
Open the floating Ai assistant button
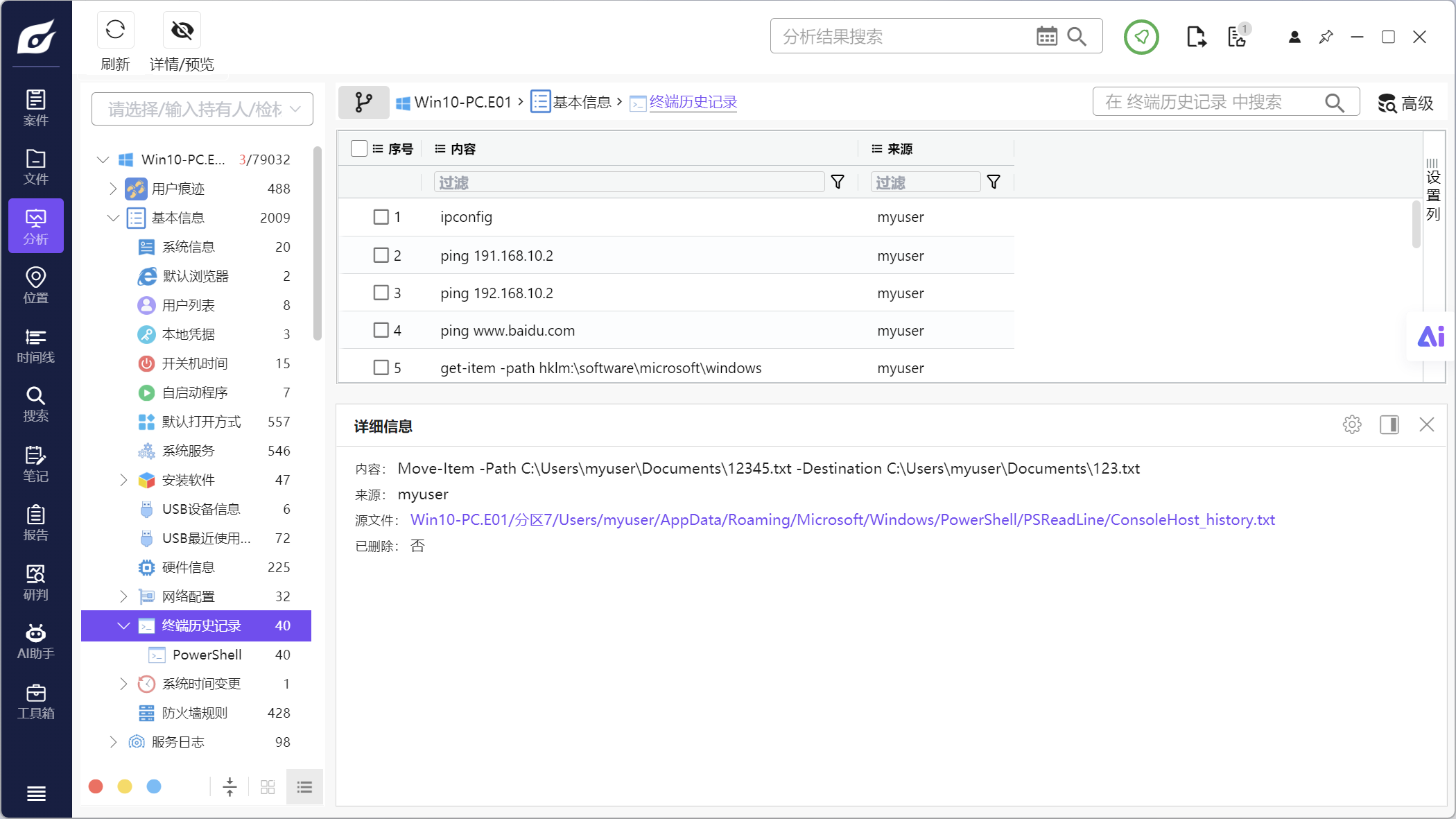pyautogui.click(x=1430, y=336)
